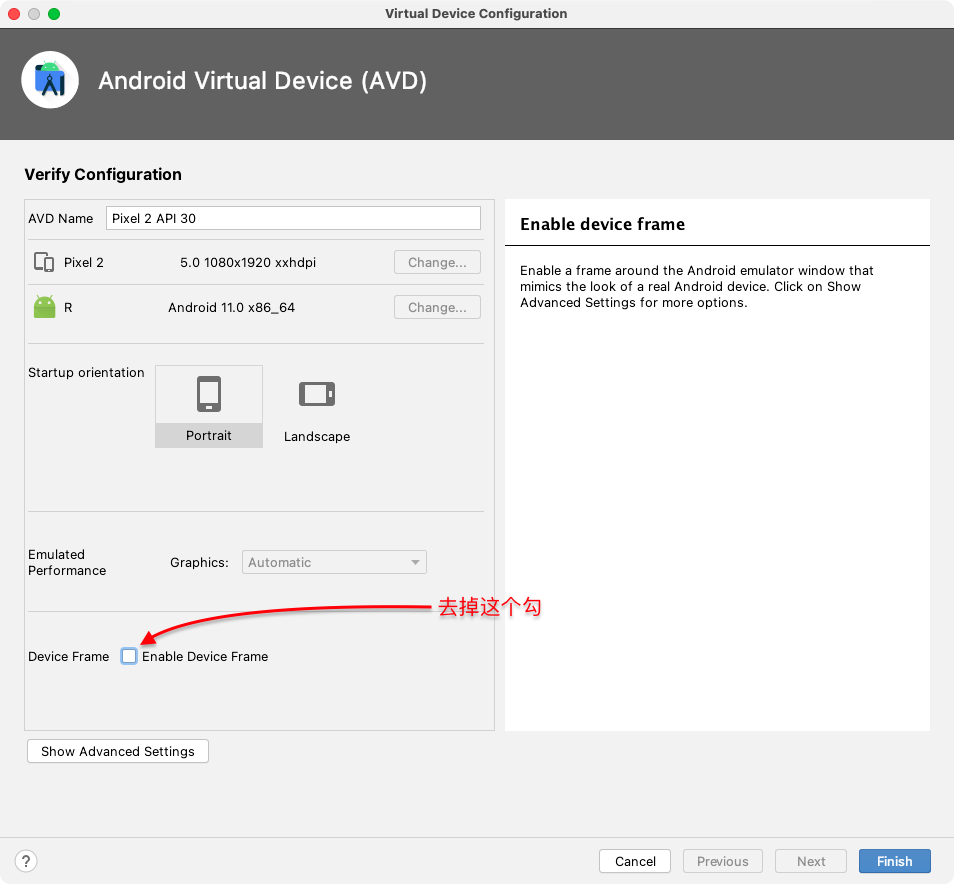954x884 pixels.
Task: Click the 5.0 1080x1920 xxhdpi text
Action: tap(248, 262)
